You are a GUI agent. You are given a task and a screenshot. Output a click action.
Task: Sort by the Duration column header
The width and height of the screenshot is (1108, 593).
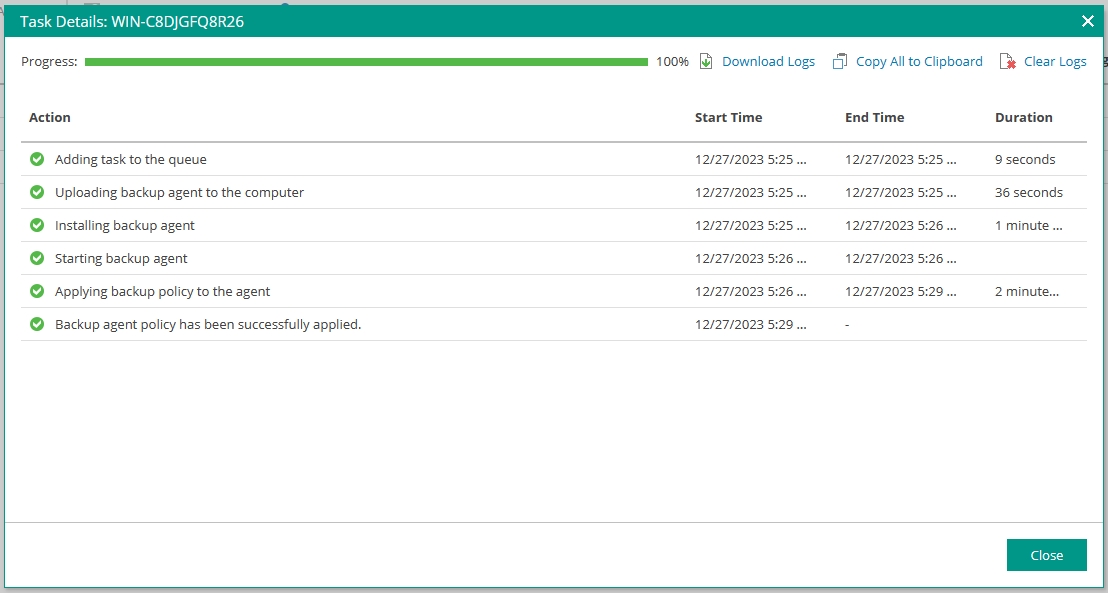(1023, 118)
